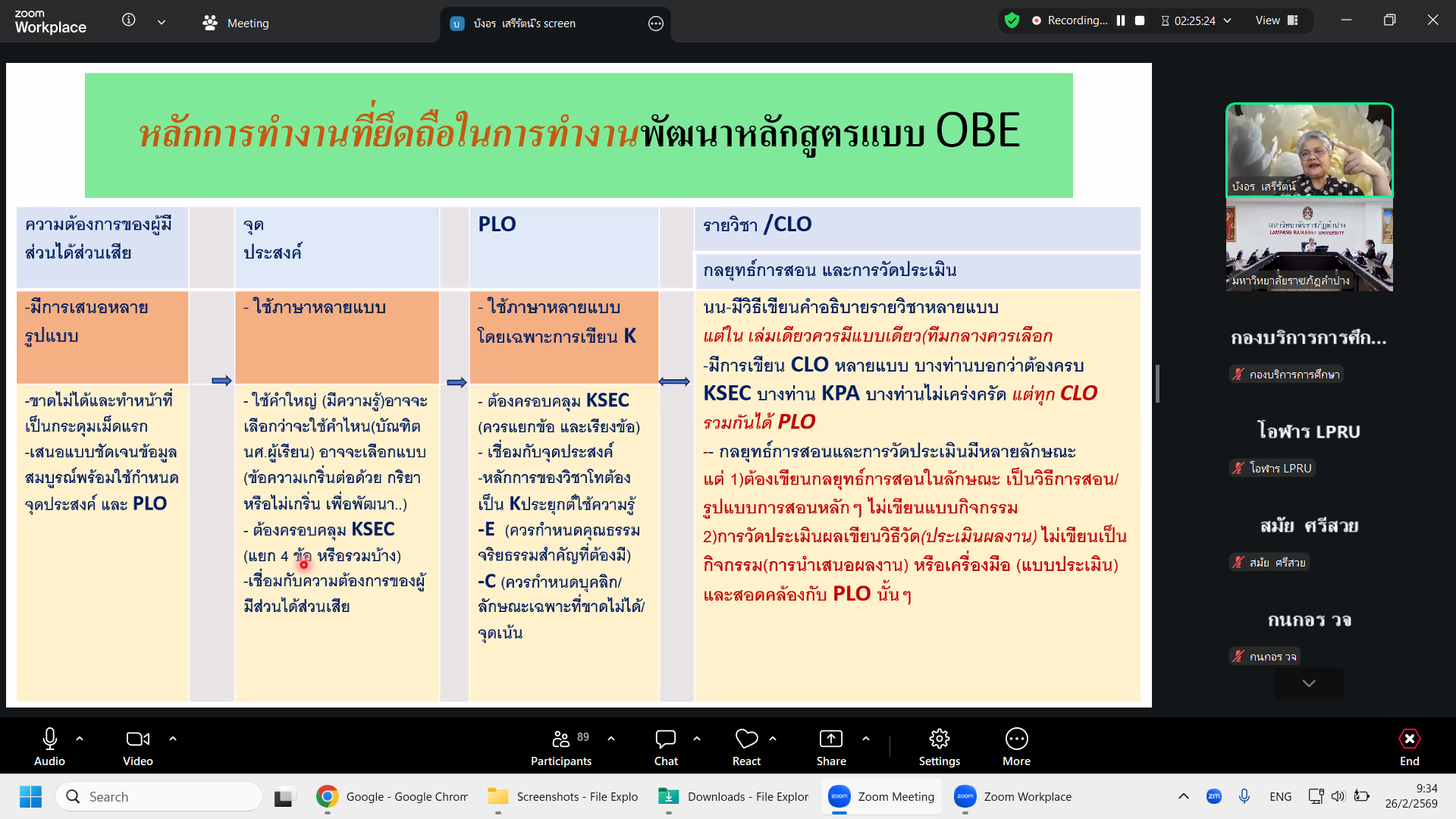Screen dimensions: 1456x819
Task: Expand video options caret
Action: coord(173,738)
